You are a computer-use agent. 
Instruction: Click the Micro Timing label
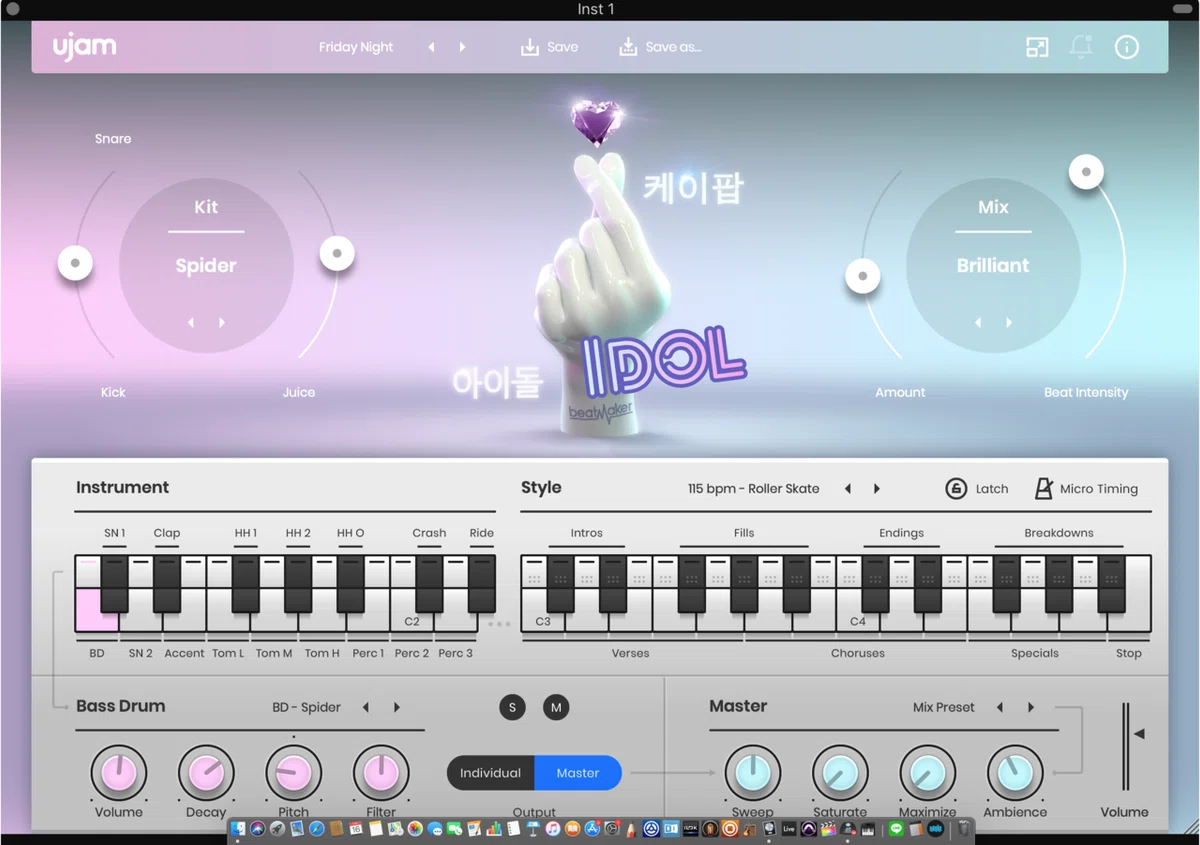[1099, 489]
